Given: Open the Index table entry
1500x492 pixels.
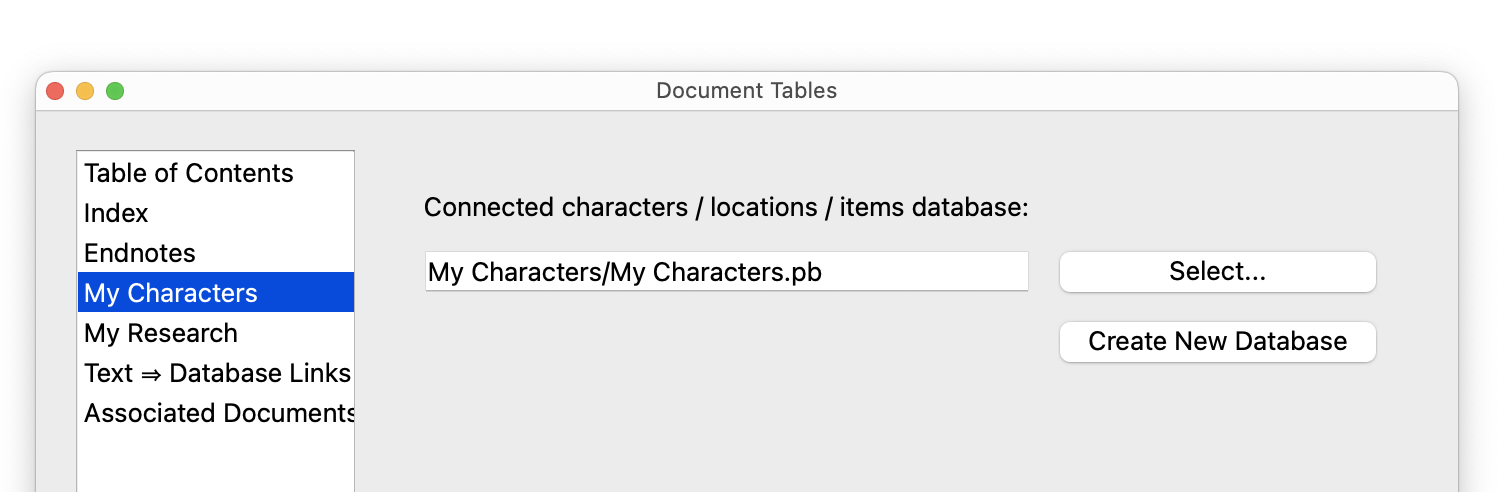Looking at the screenshot, I should tap(116, 213).
